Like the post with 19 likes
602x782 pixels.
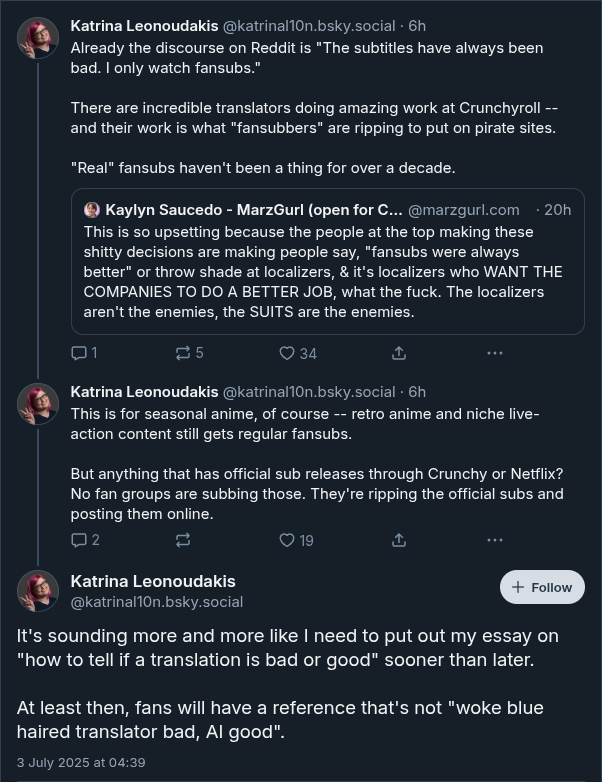296,540
